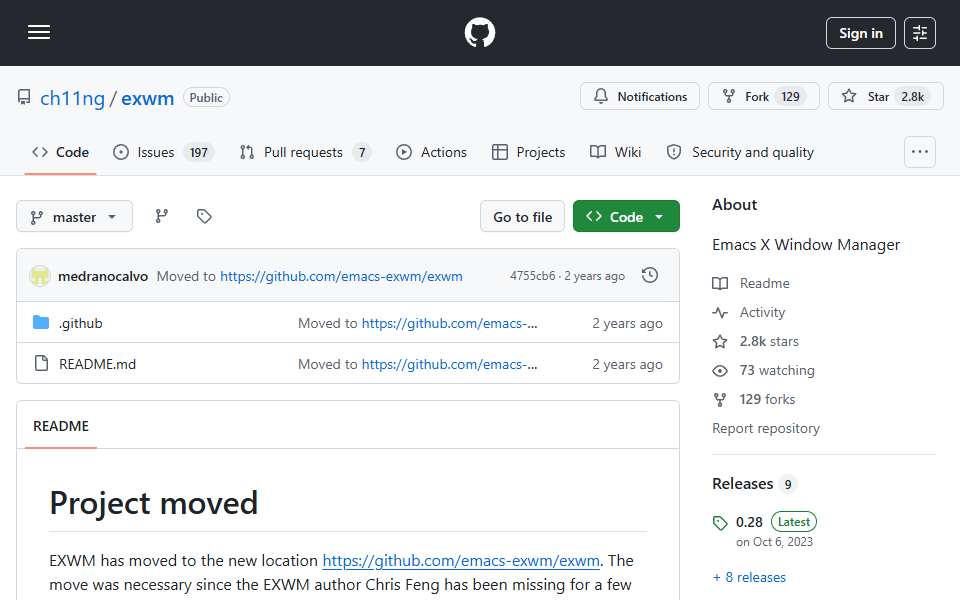Click the .github folder icon
This screenshot has height=600, width=960.
click(x=41, y=322)
